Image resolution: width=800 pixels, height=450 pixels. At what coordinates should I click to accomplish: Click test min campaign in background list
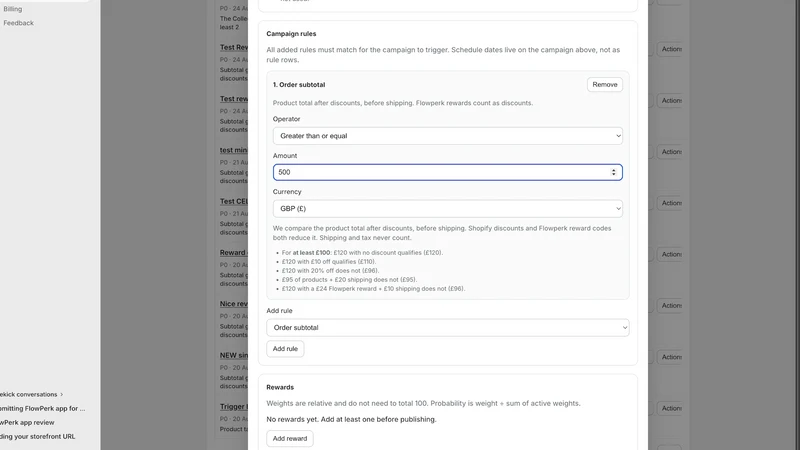pyautogui.click(x=234, y=150)
